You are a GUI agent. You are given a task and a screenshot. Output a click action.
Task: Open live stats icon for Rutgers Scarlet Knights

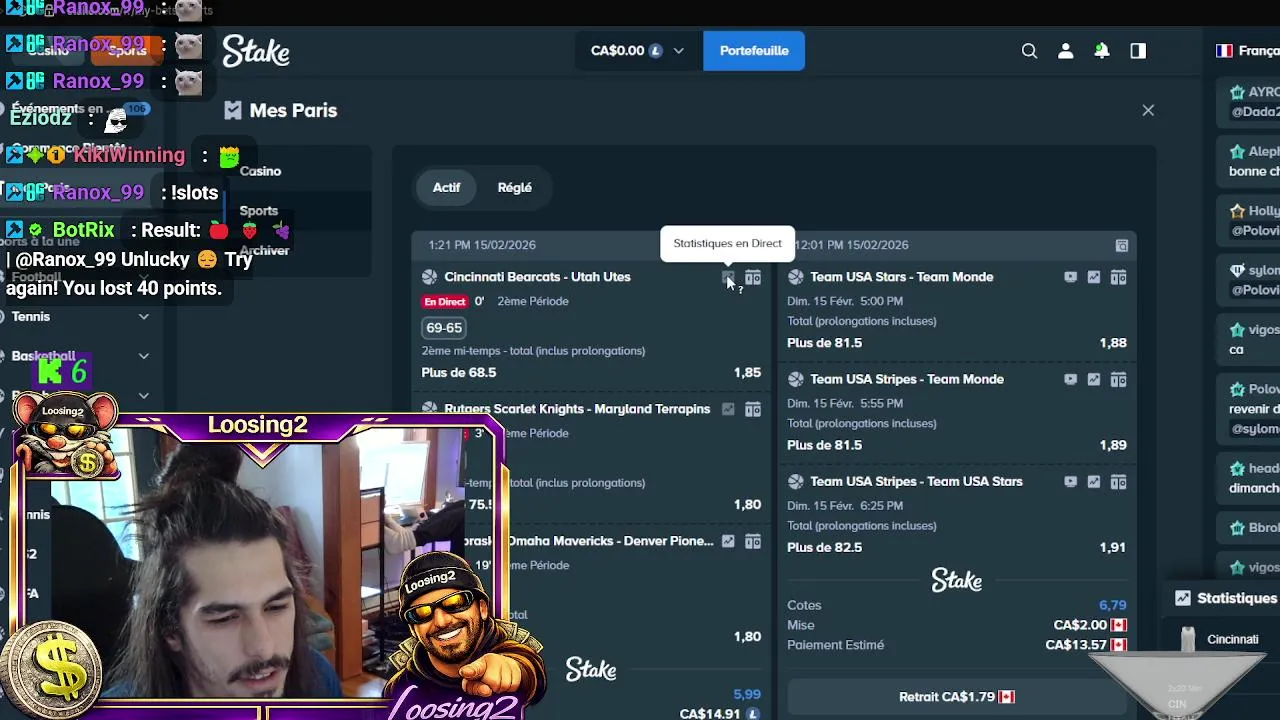point(728,409)
